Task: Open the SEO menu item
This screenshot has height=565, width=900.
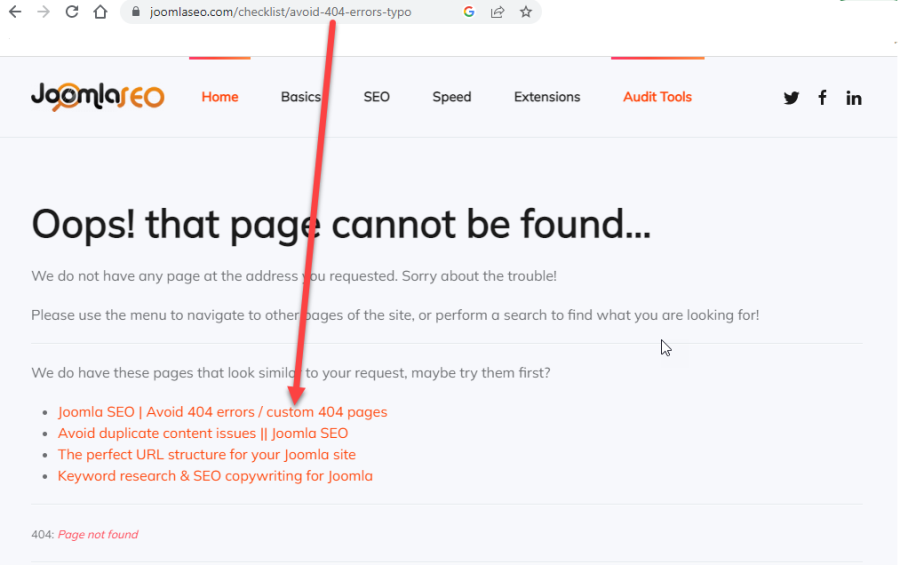Action: (x=377, y=97)
